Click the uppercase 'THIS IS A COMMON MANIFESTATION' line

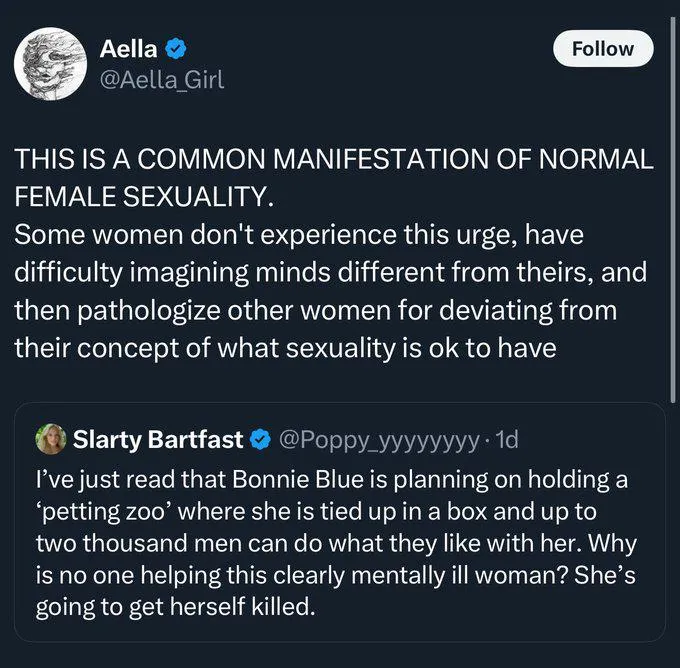[x=333, y=160]
